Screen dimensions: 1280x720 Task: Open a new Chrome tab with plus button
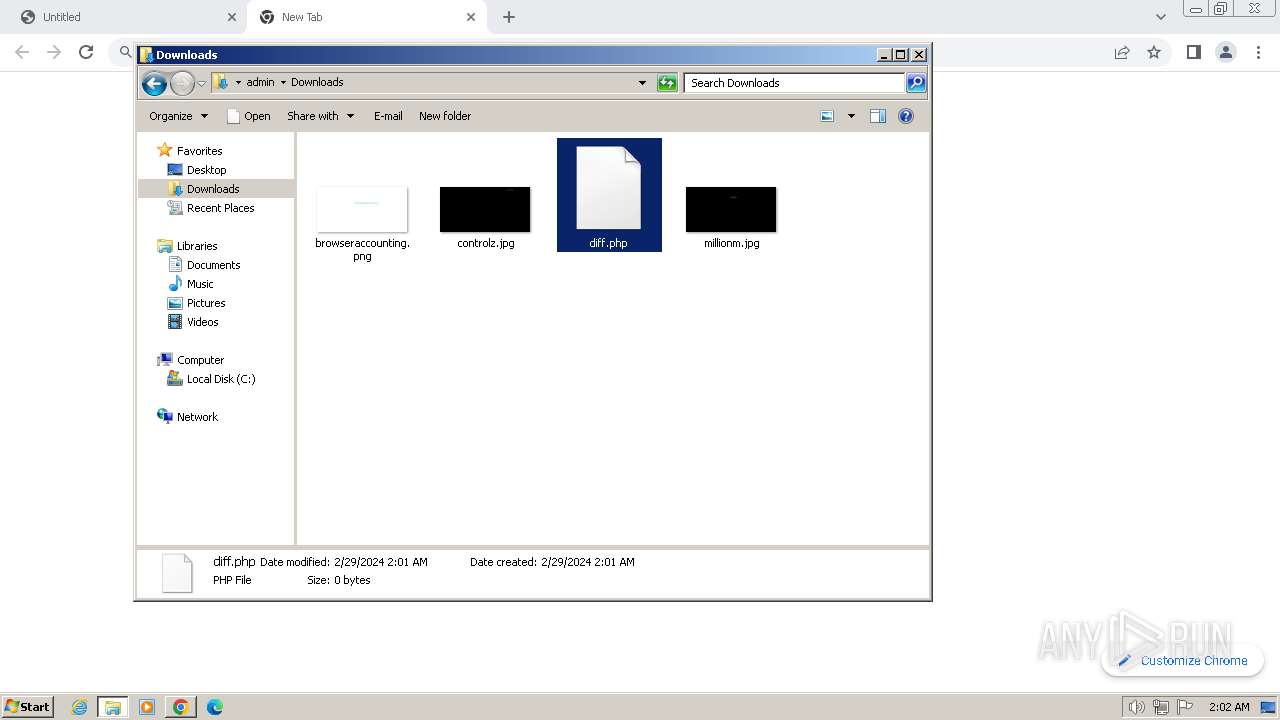(x=508, y=17)
